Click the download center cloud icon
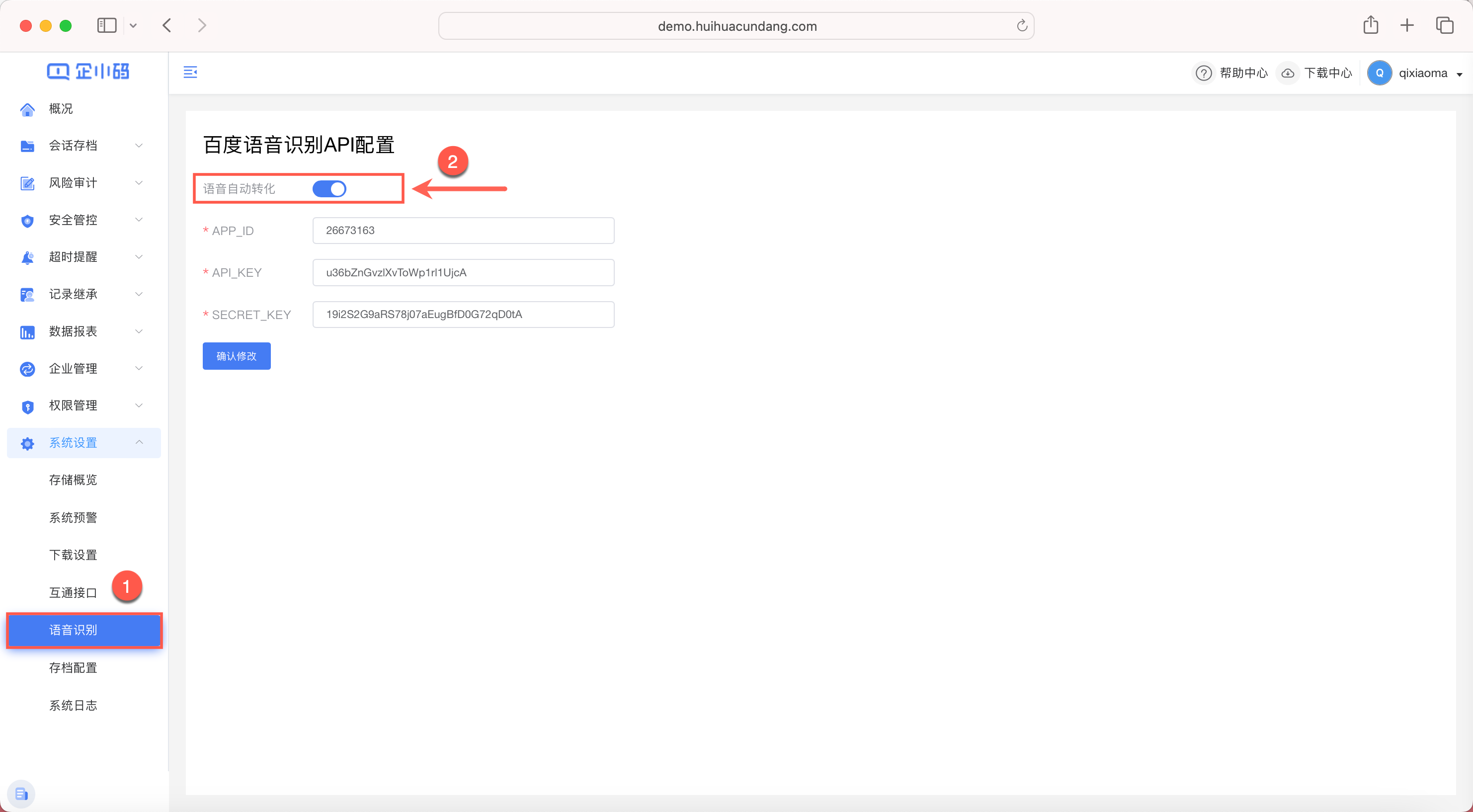The image size is (1473, 812). point(1288,73)
